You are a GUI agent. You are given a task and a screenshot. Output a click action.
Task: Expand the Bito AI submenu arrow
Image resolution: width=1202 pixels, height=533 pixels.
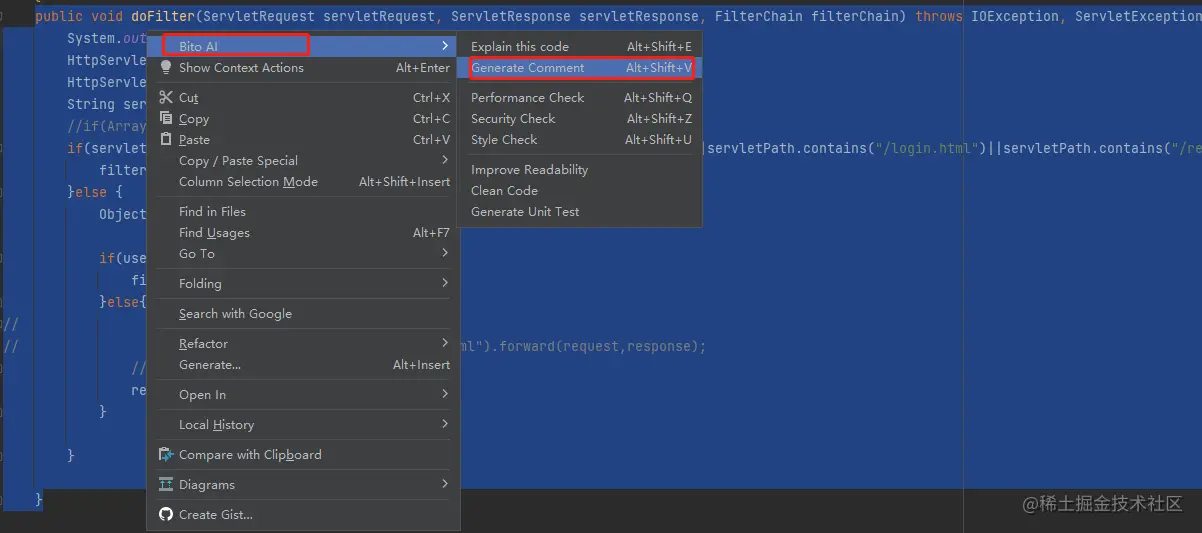coord(445,46)
